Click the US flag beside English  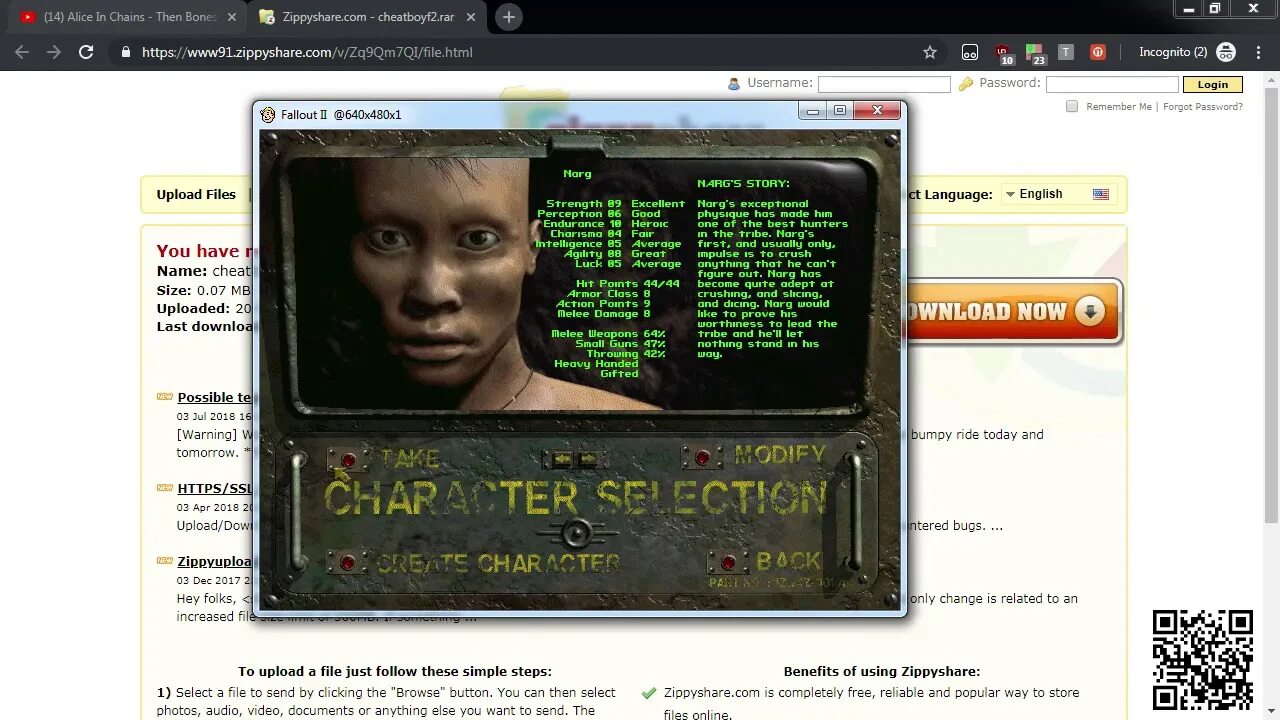click(1101, 194)
